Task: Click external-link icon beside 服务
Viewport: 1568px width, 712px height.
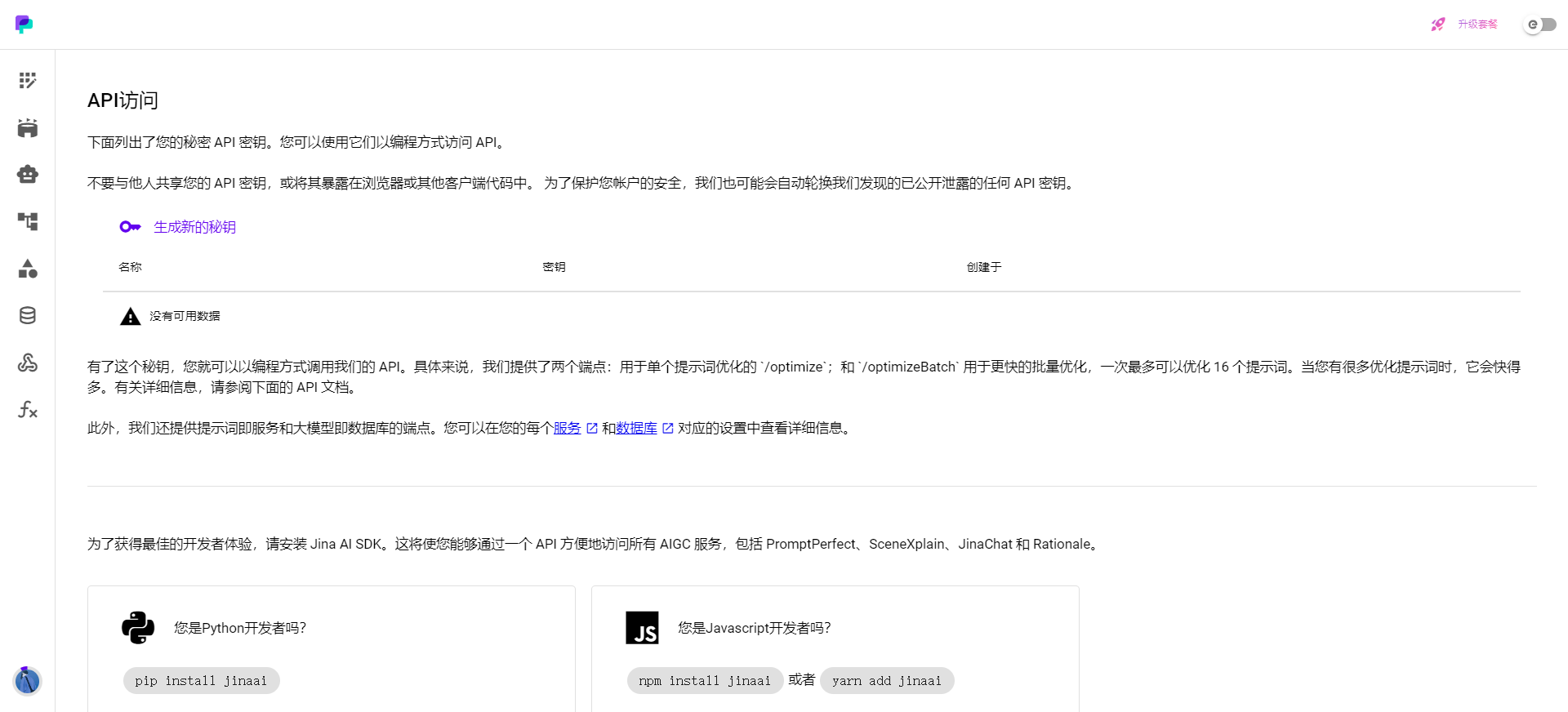Action: [592, 428]
